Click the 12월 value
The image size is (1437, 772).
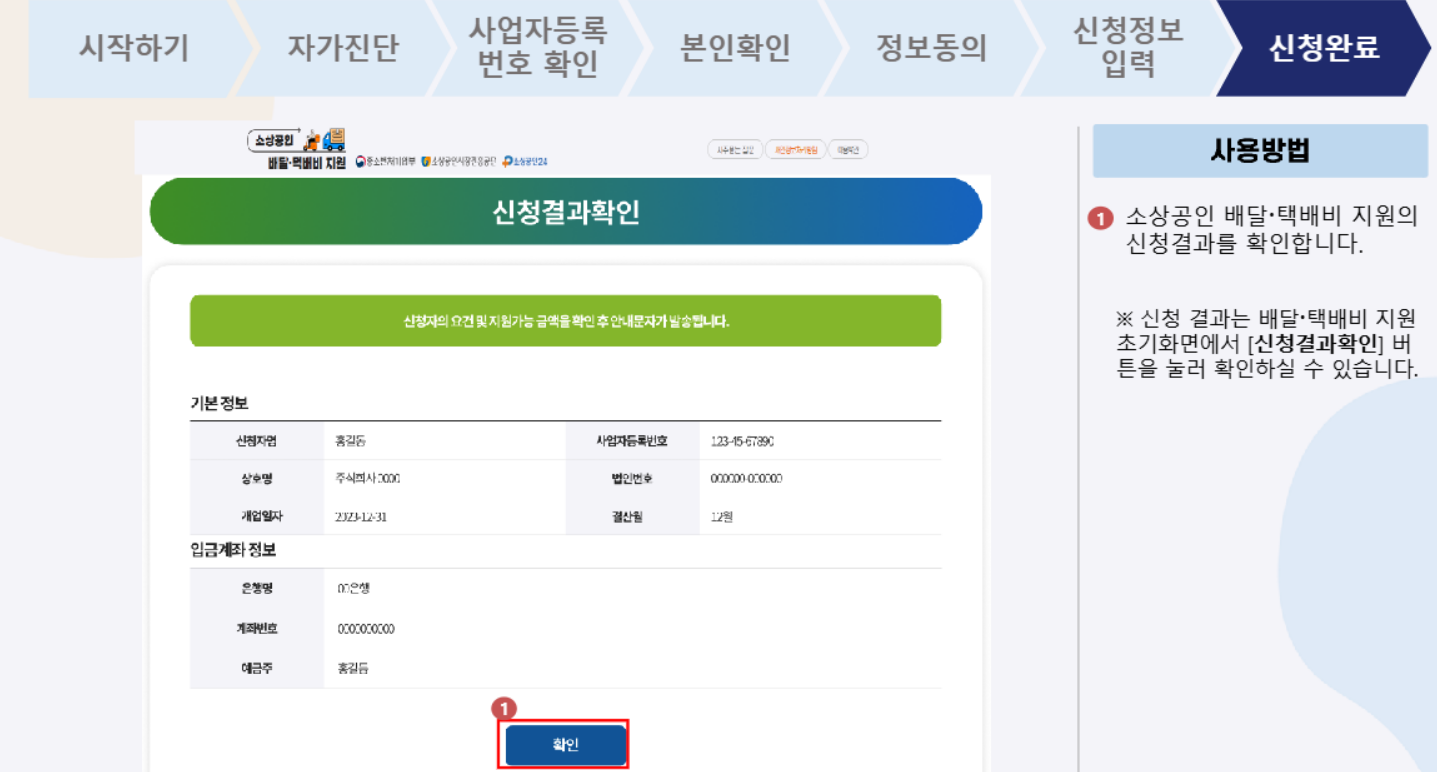[x=721, y=517]
